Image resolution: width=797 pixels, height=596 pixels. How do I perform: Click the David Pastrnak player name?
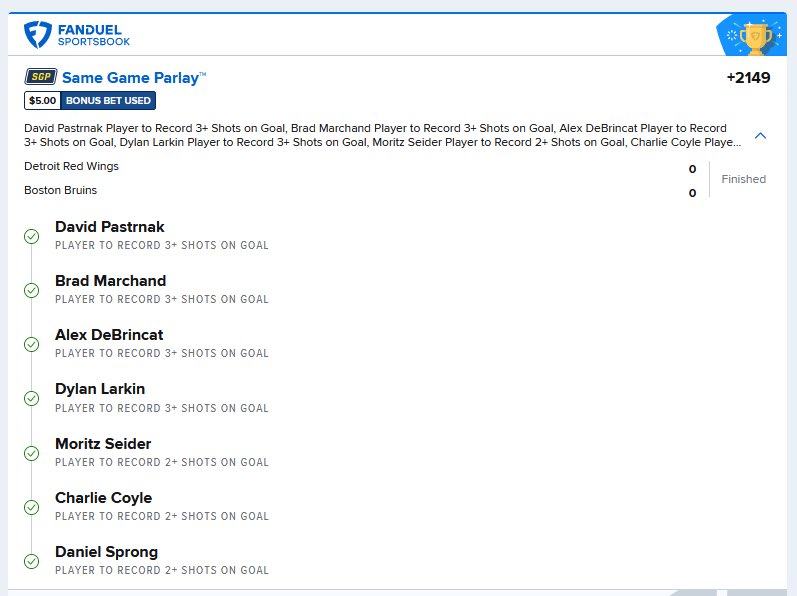click(110, 227)
